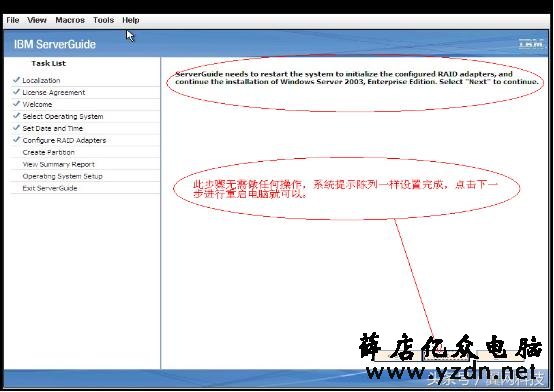Image resolution: width=554 pixels, height=392 pixels.
Task: Click the IBM logo in the header
Action: [x=531, y=44]
